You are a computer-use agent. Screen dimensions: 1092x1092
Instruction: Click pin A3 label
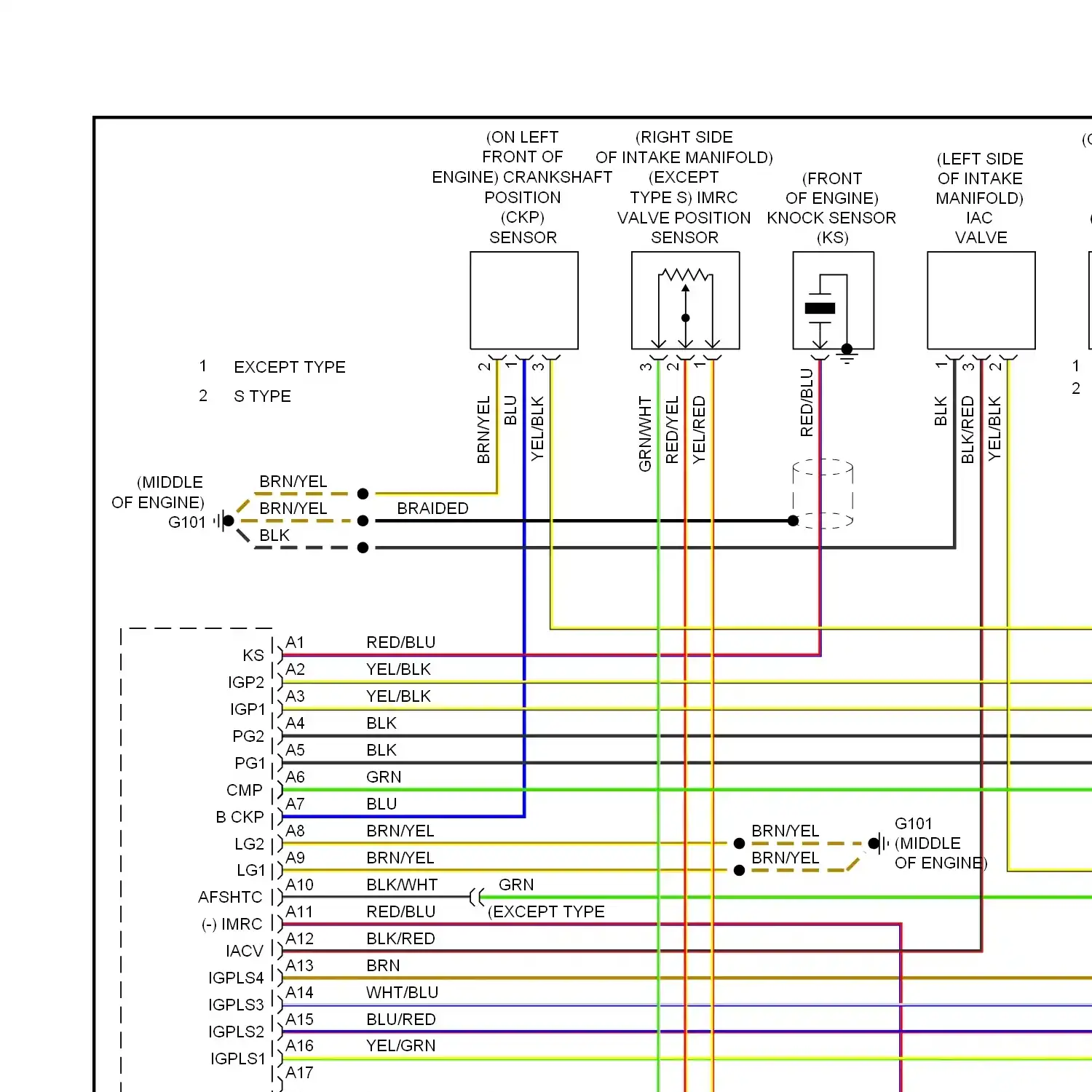coord(295,696)
